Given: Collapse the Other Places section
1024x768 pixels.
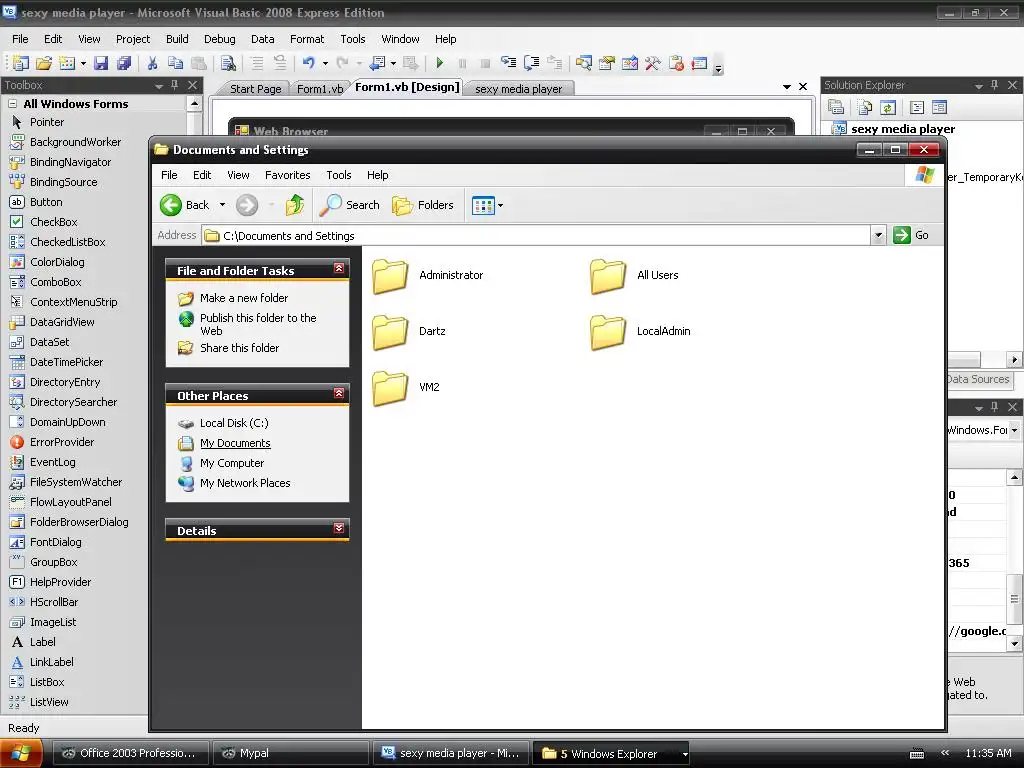Looking at the screenshot, I should pos(339,393).
